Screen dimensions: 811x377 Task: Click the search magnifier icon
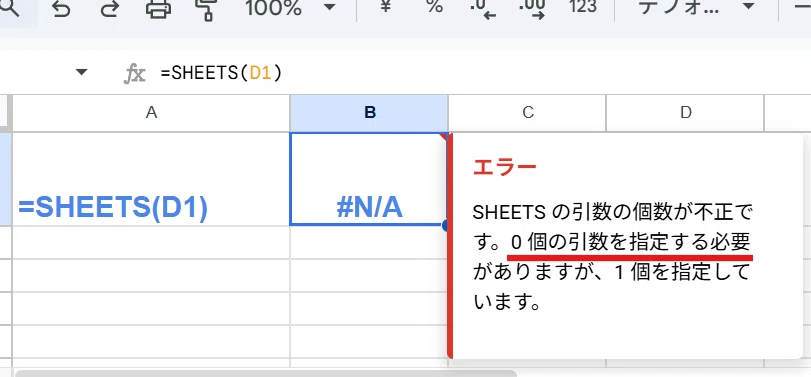9,7
